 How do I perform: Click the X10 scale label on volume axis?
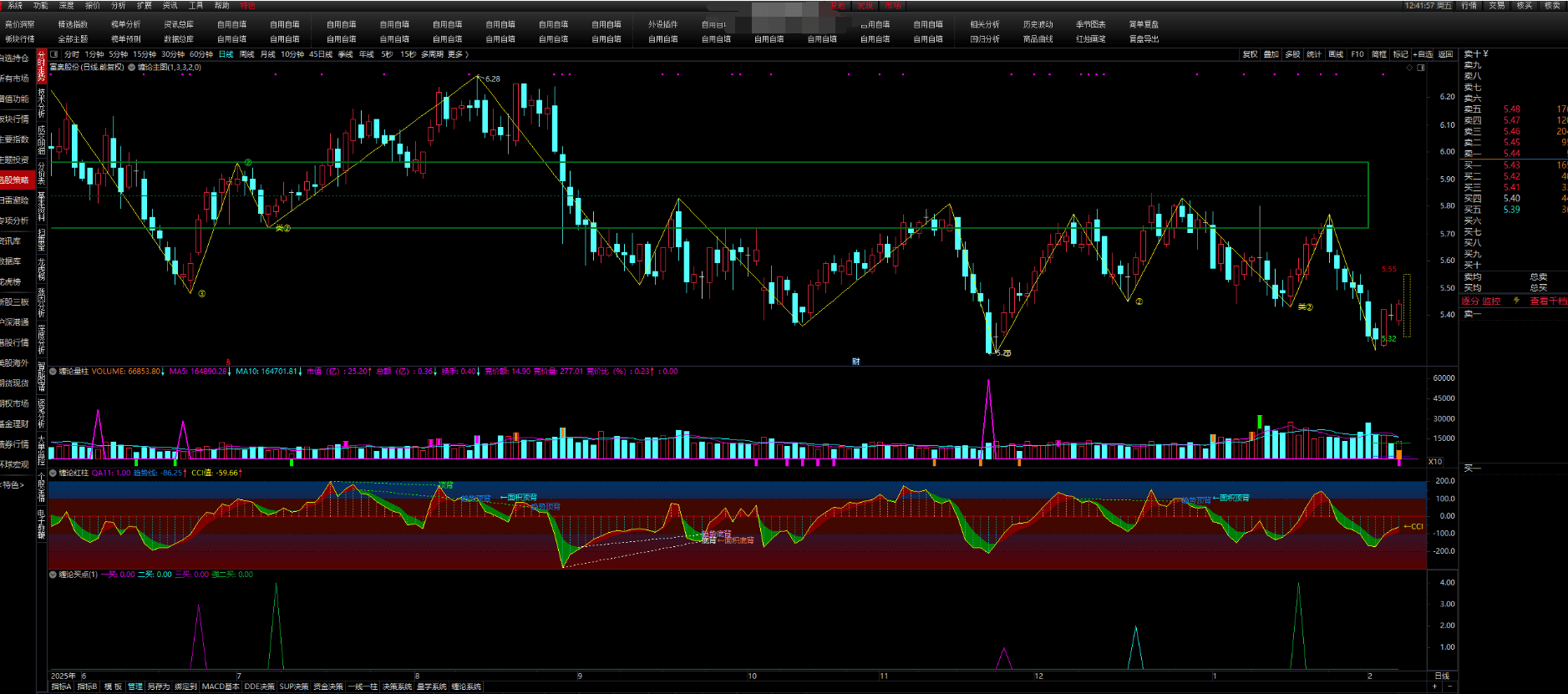tap(1435, 461)
